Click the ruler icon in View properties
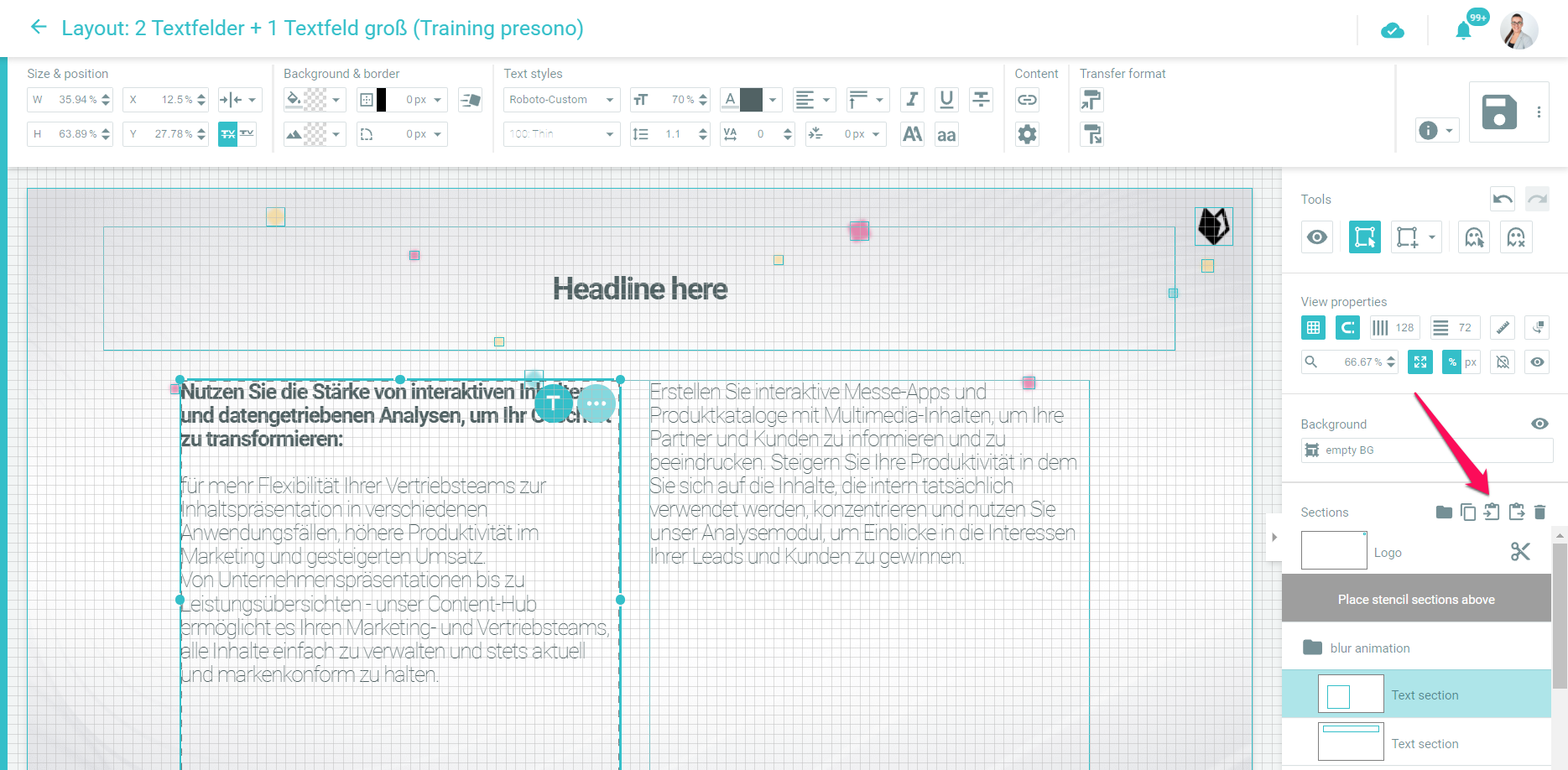Image resolution: width=1568 pixels, height=770 pixels. [1503, 328]
